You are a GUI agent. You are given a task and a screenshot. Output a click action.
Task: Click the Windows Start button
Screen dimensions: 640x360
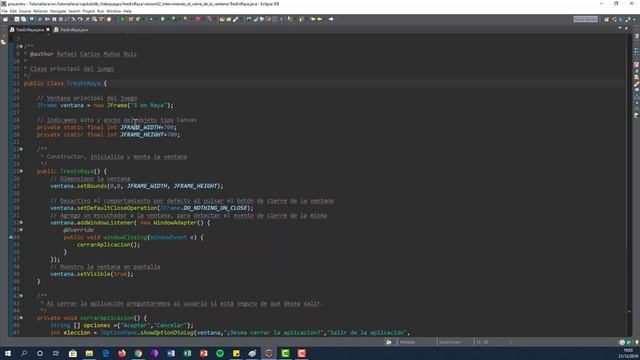[x=7, y=353]
